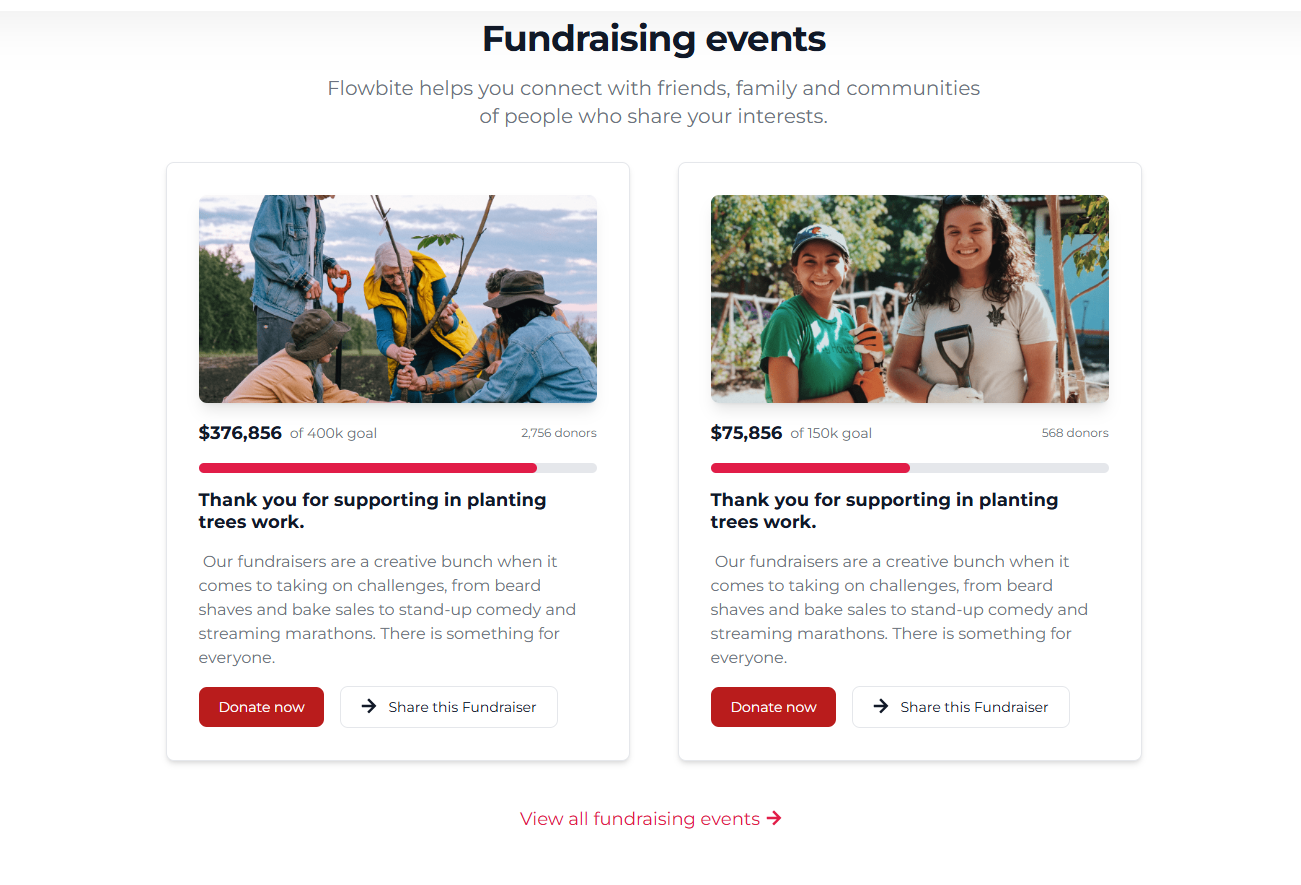Viewport: 1301px width, 885px height.
Task: Open the two smiling volunteers photo
Action: [x=909, y=299]
